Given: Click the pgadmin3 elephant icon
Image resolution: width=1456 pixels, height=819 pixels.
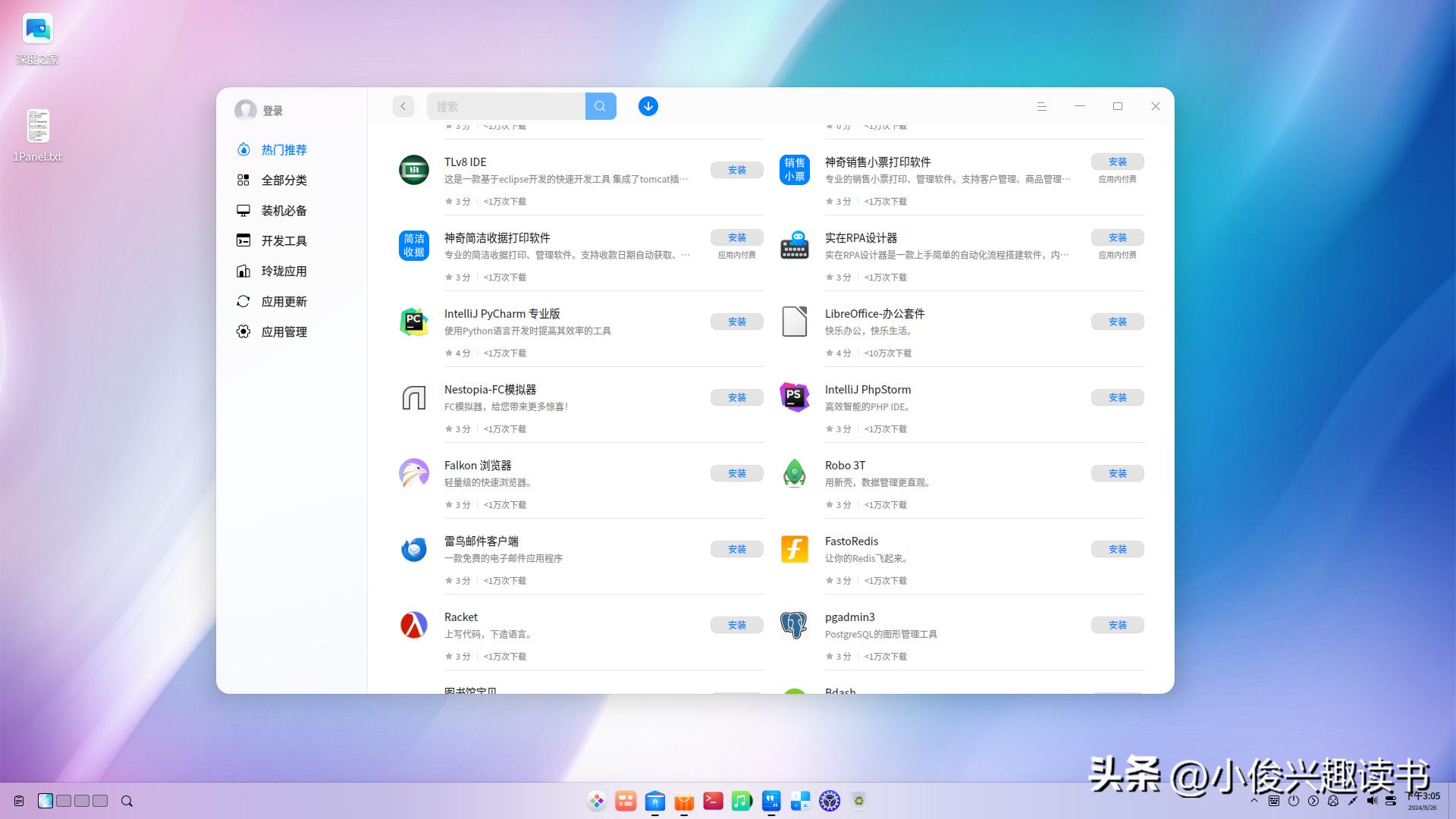Looking at the screenshot, I should click(x=795, y=625).
